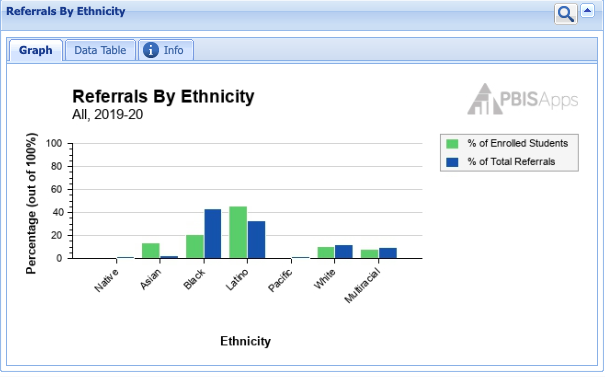Screen dimensions: 605x377
Task: Click the blue Latino referrals bar
Action: [257, 240]
